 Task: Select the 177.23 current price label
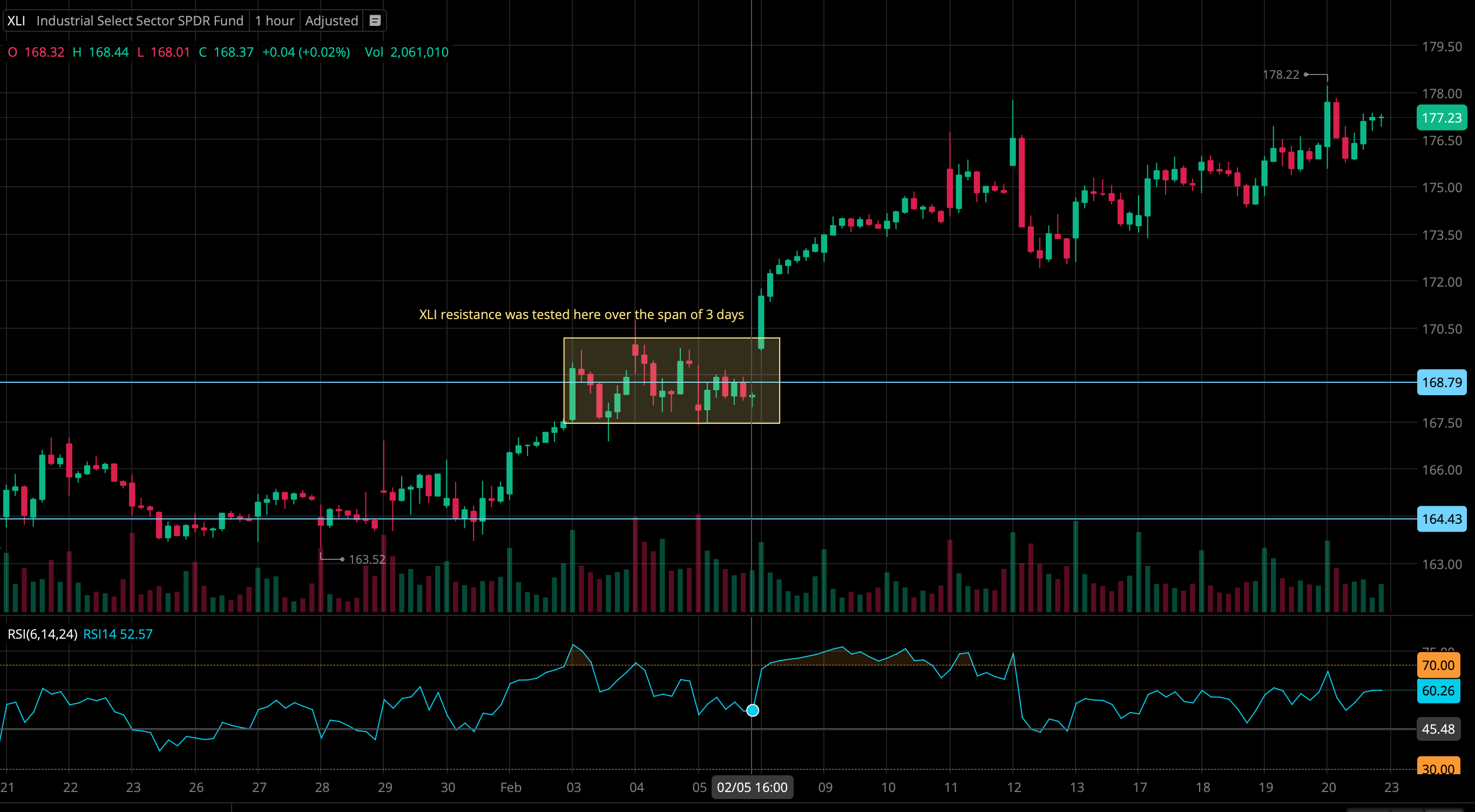[1440, 118]
